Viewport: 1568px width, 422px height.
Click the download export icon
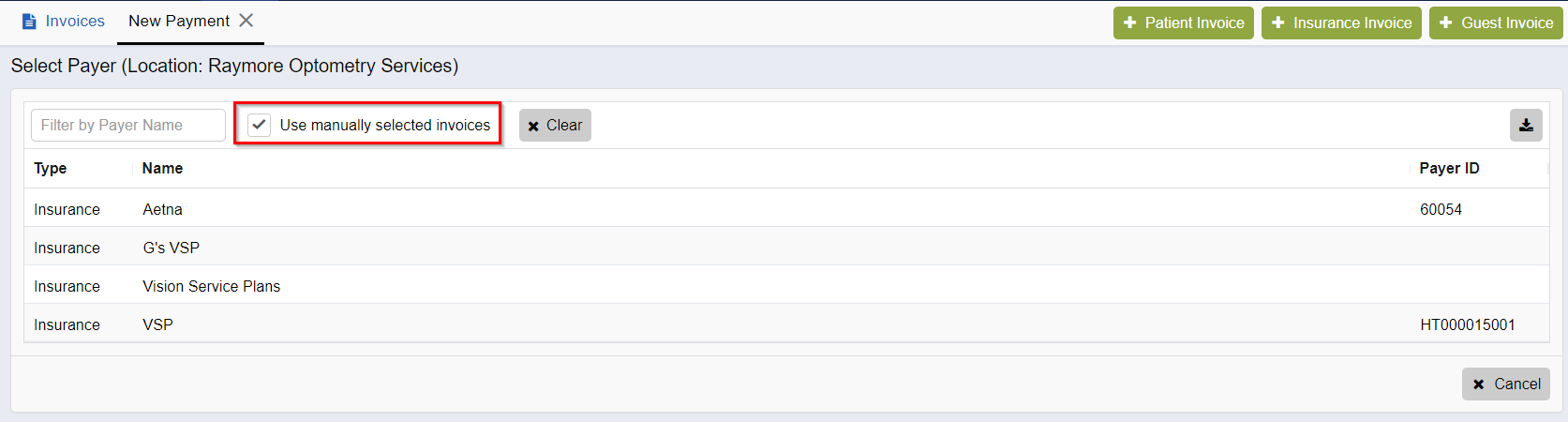click(1526, 125)
